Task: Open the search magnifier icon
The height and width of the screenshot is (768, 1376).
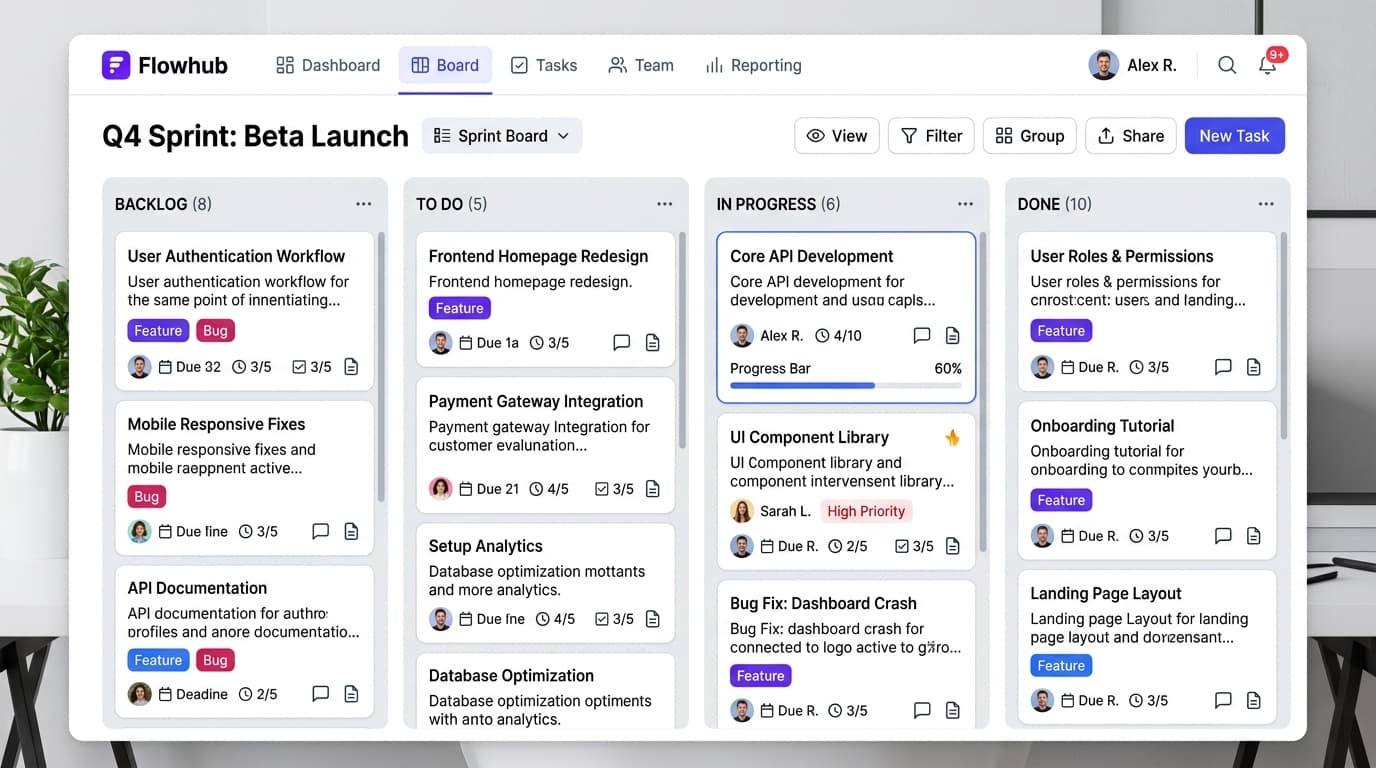Action: (x=1227, y=65)
